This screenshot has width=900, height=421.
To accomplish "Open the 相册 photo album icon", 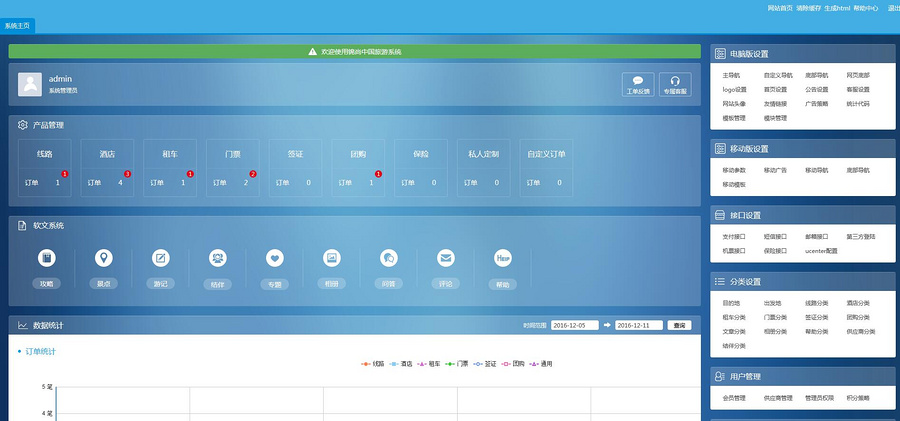I will coord(332,258).
